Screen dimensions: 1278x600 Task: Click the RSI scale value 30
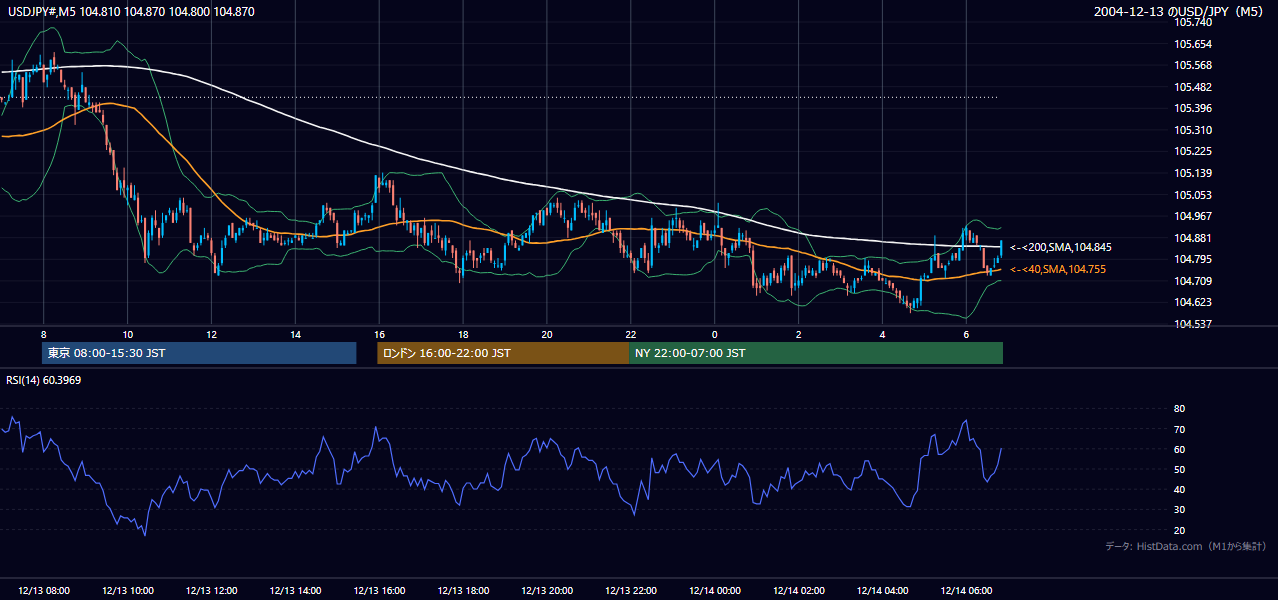coord(1179,510)
